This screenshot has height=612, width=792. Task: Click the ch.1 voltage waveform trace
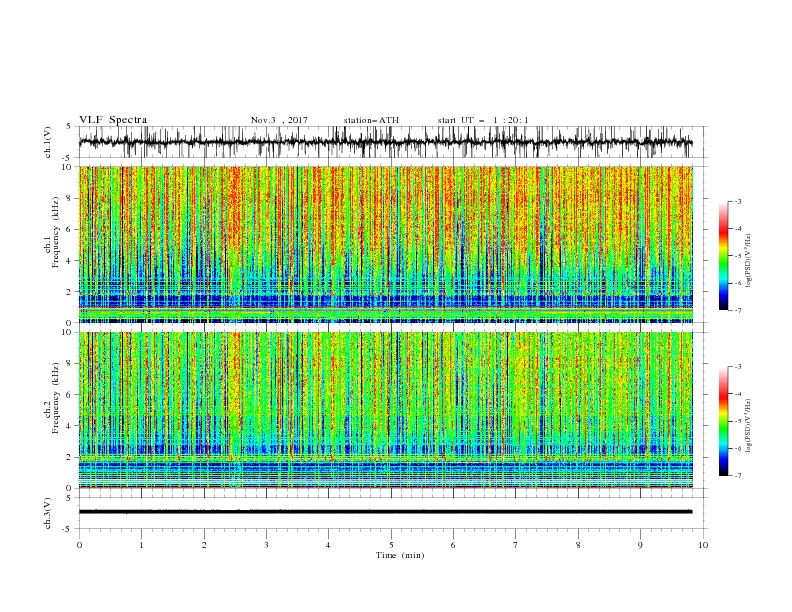tap(385, 142)
